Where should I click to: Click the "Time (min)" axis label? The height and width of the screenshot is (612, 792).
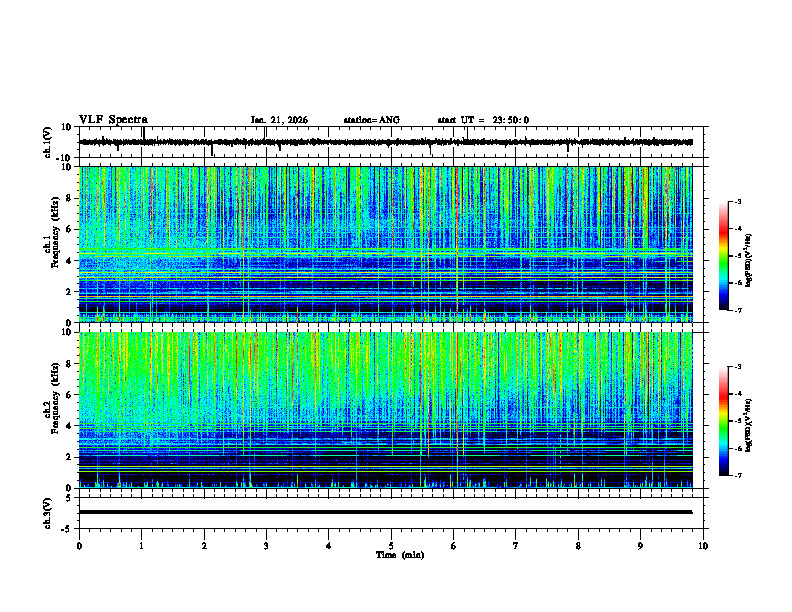click(x=400, y=555)
